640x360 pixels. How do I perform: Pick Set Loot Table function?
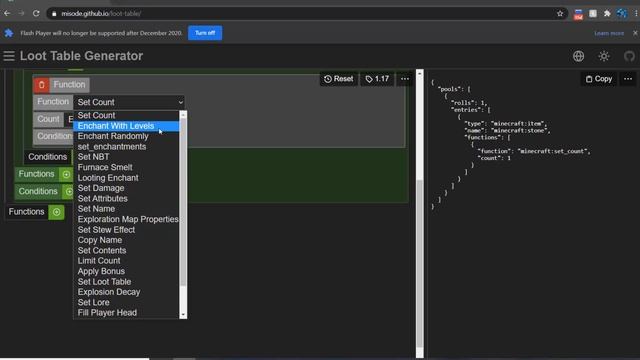[x=126, y=282]
